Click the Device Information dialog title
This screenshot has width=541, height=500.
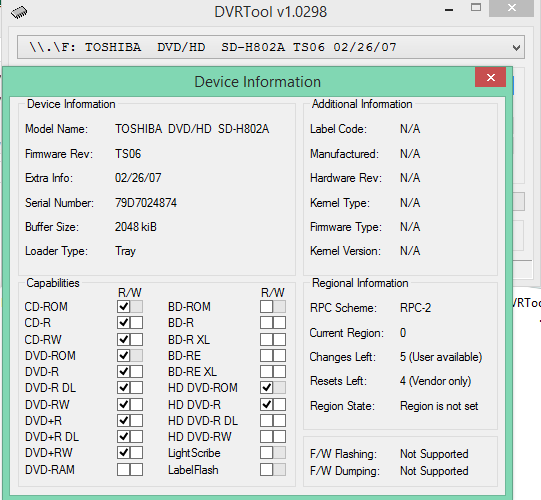[x=257, y=82]
